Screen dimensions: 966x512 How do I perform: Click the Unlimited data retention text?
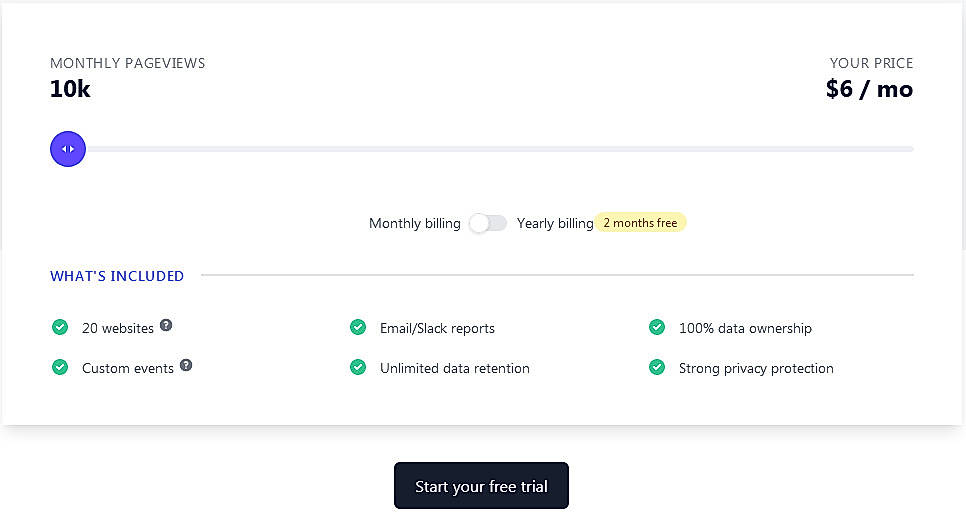(x=455, y=368)
